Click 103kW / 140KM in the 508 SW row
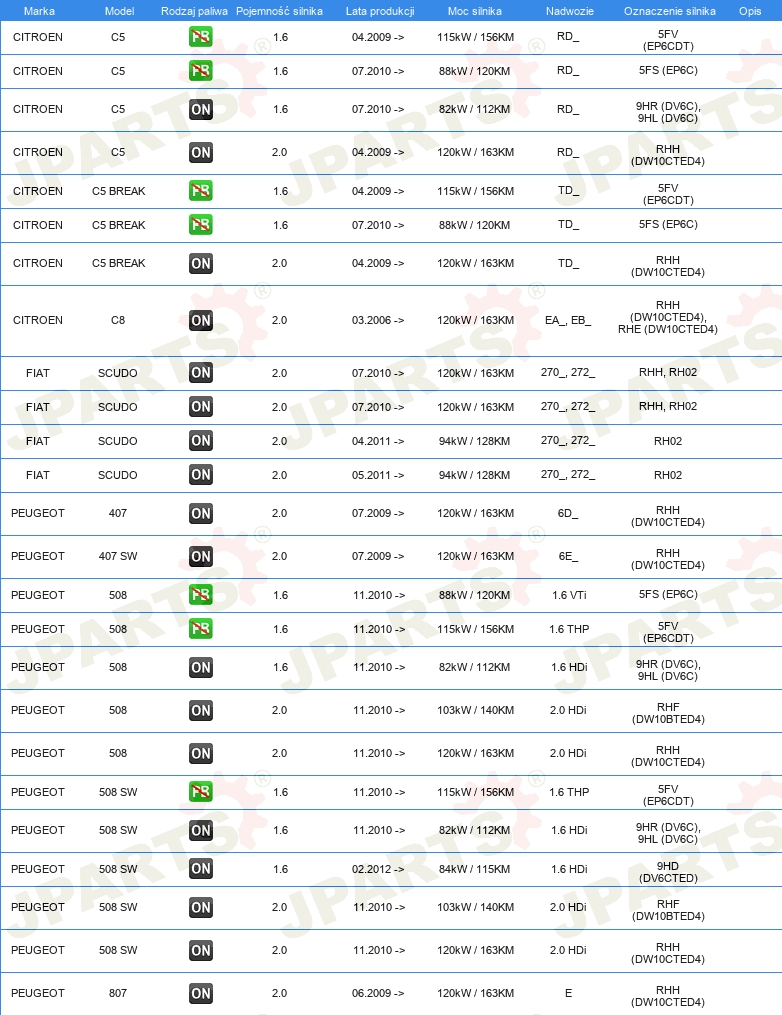The height and width of the screenshot is (1015, 782). coord(475,907)
